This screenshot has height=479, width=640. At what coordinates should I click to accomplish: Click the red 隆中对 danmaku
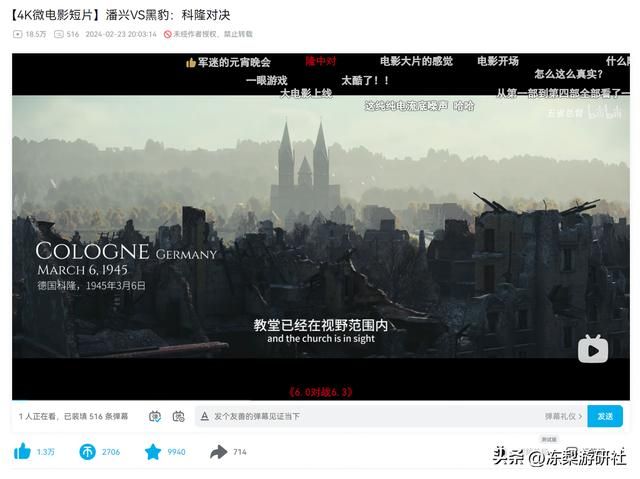point(321,61)
